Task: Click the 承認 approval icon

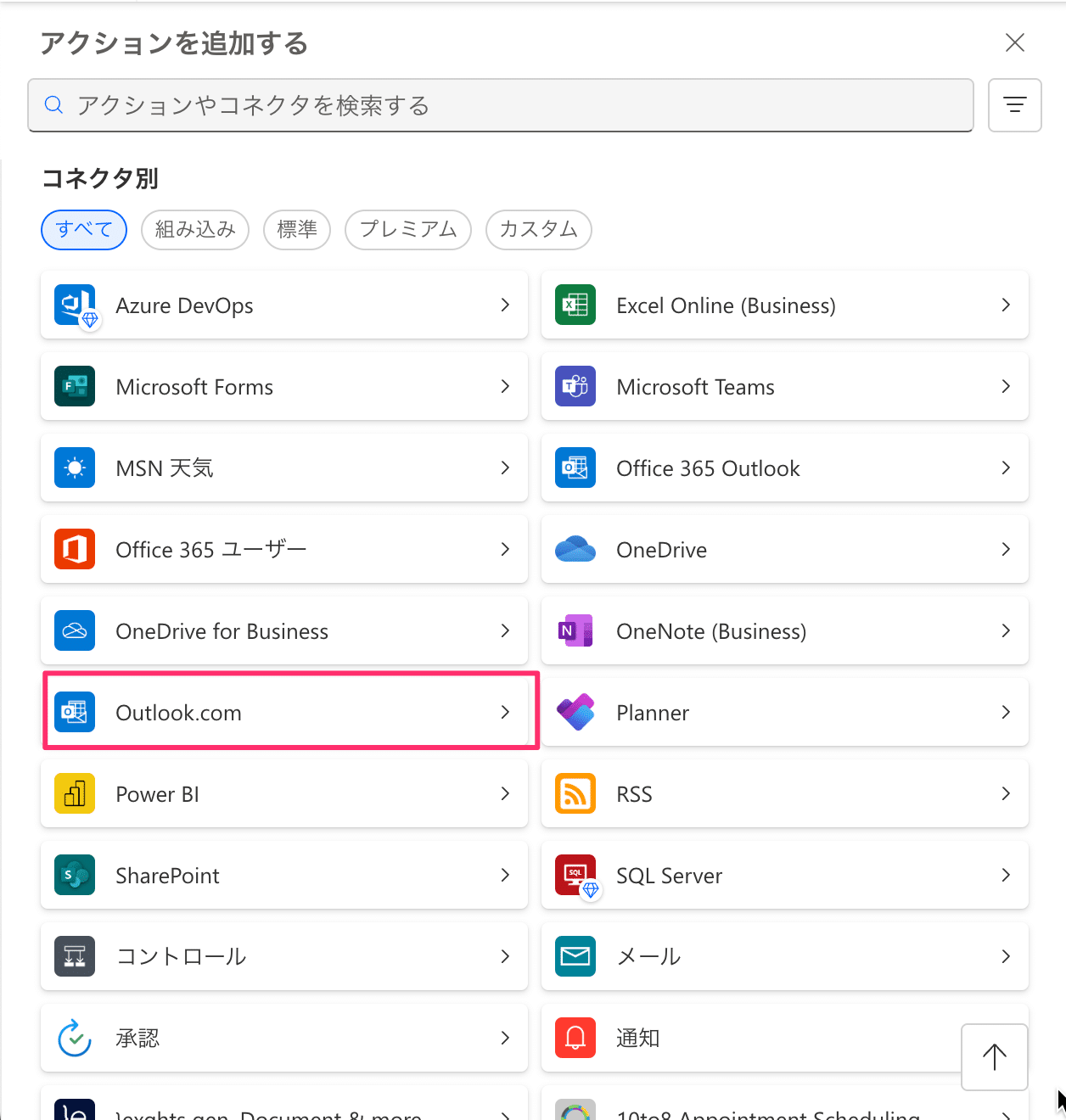Action: (x=75, y=1039)
